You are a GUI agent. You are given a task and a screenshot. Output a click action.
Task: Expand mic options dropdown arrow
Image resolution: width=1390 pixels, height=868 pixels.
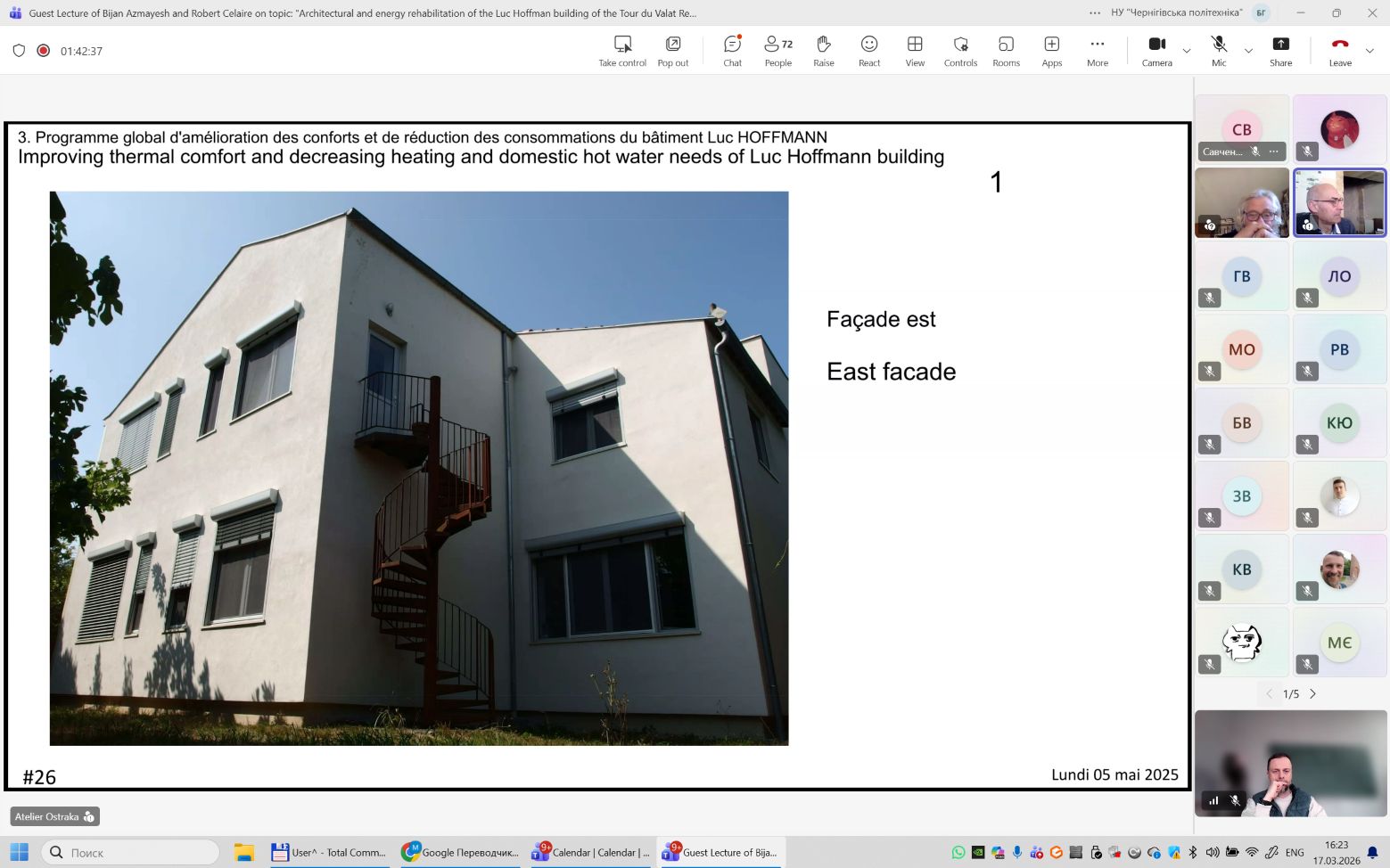coord(1248,51)
